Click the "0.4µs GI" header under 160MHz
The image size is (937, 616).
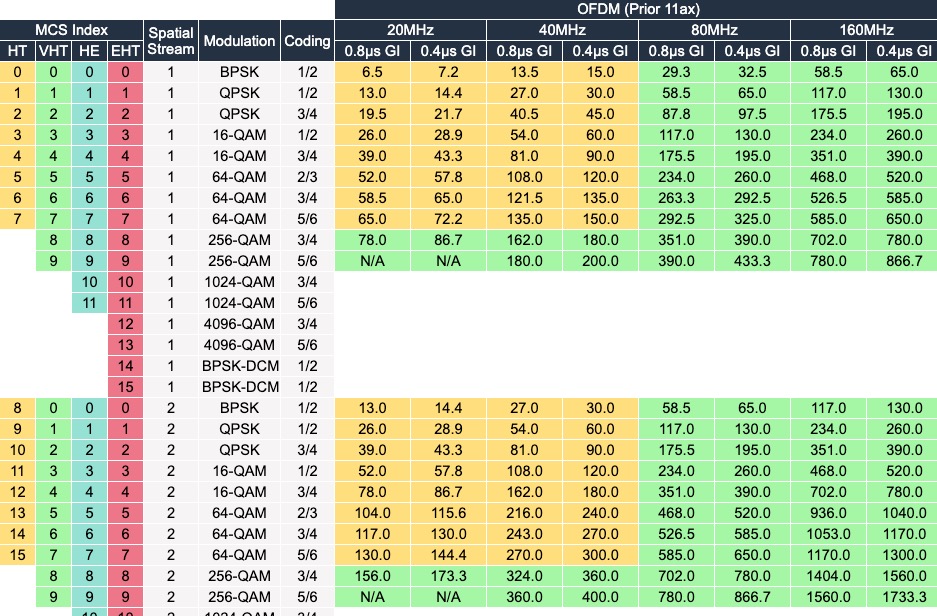[902, 51]
